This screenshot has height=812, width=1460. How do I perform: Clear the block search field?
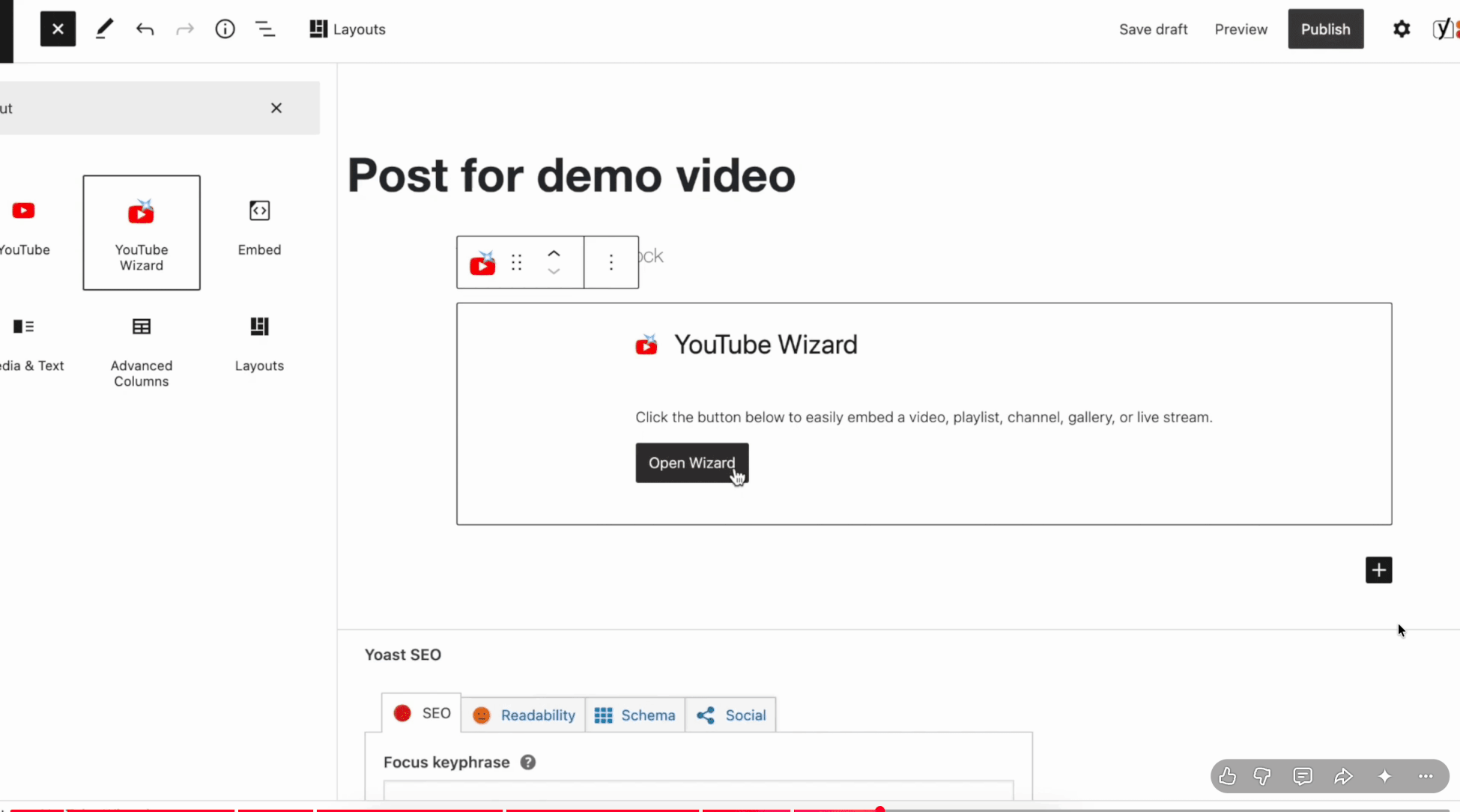(x=276, y=108)
